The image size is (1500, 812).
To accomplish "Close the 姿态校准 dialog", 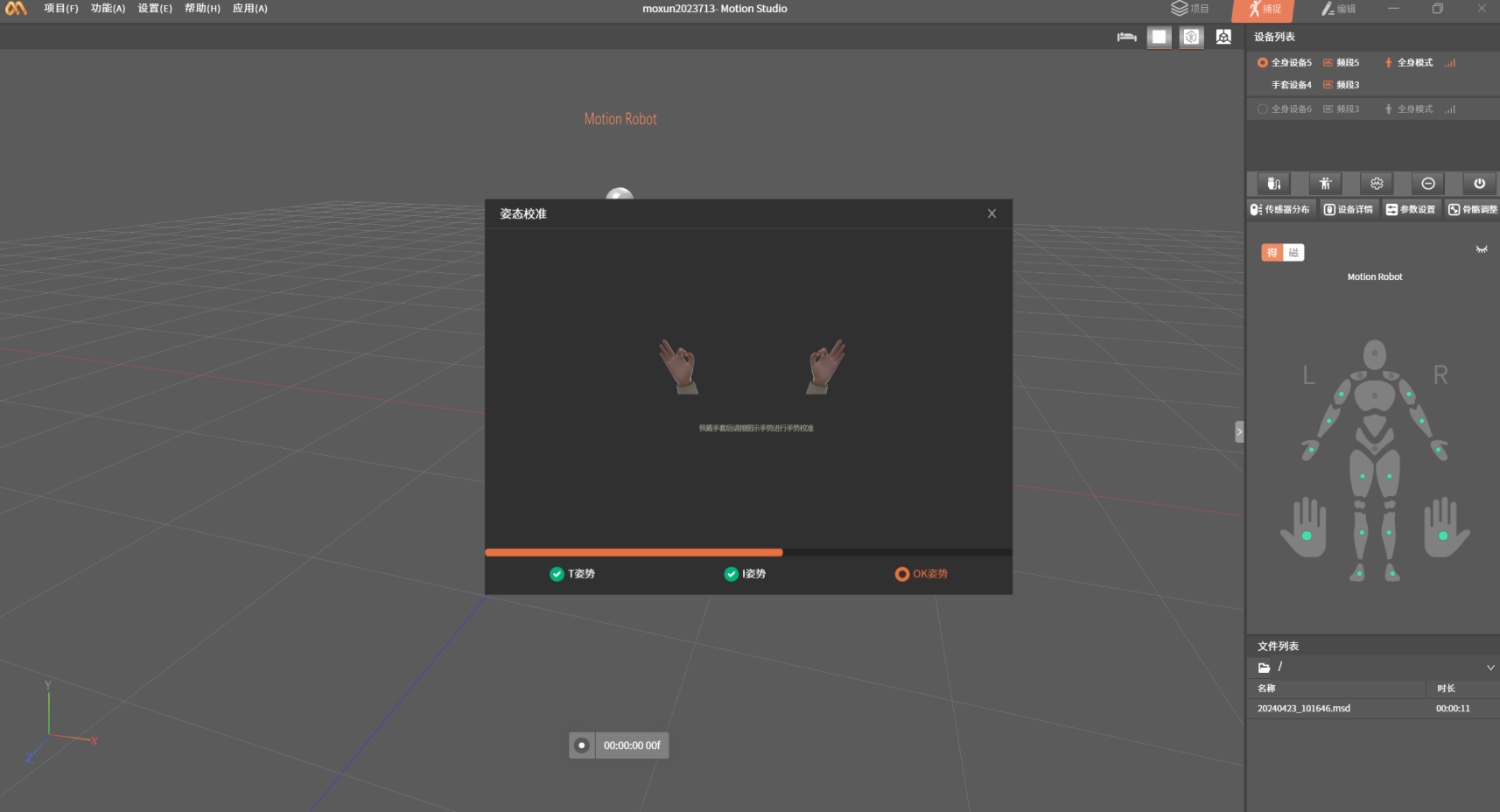I will pyautogui.click(x=992, y=213).
